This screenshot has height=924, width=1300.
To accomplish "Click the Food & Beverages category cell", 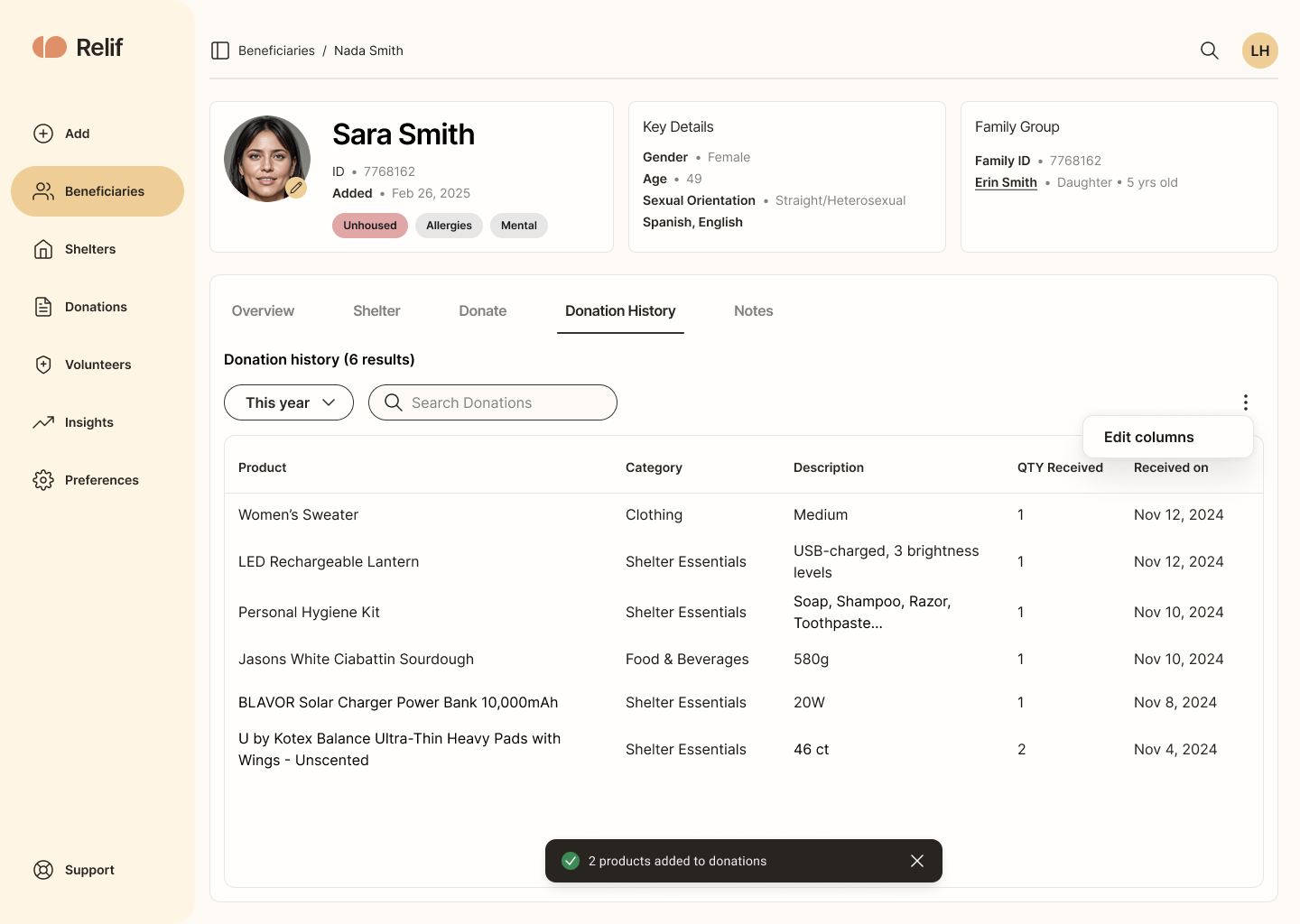I will click(687, 659).
